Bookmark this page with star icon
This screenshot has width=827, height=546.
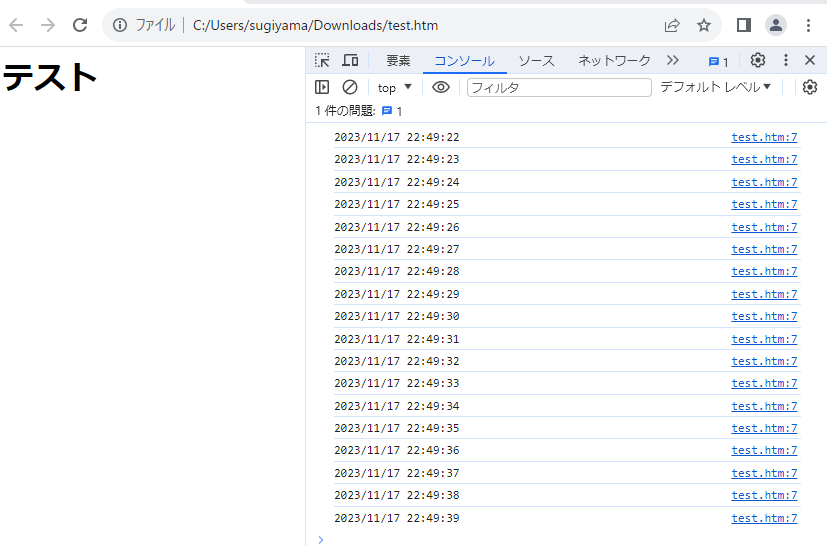click(x=704, y=25)
